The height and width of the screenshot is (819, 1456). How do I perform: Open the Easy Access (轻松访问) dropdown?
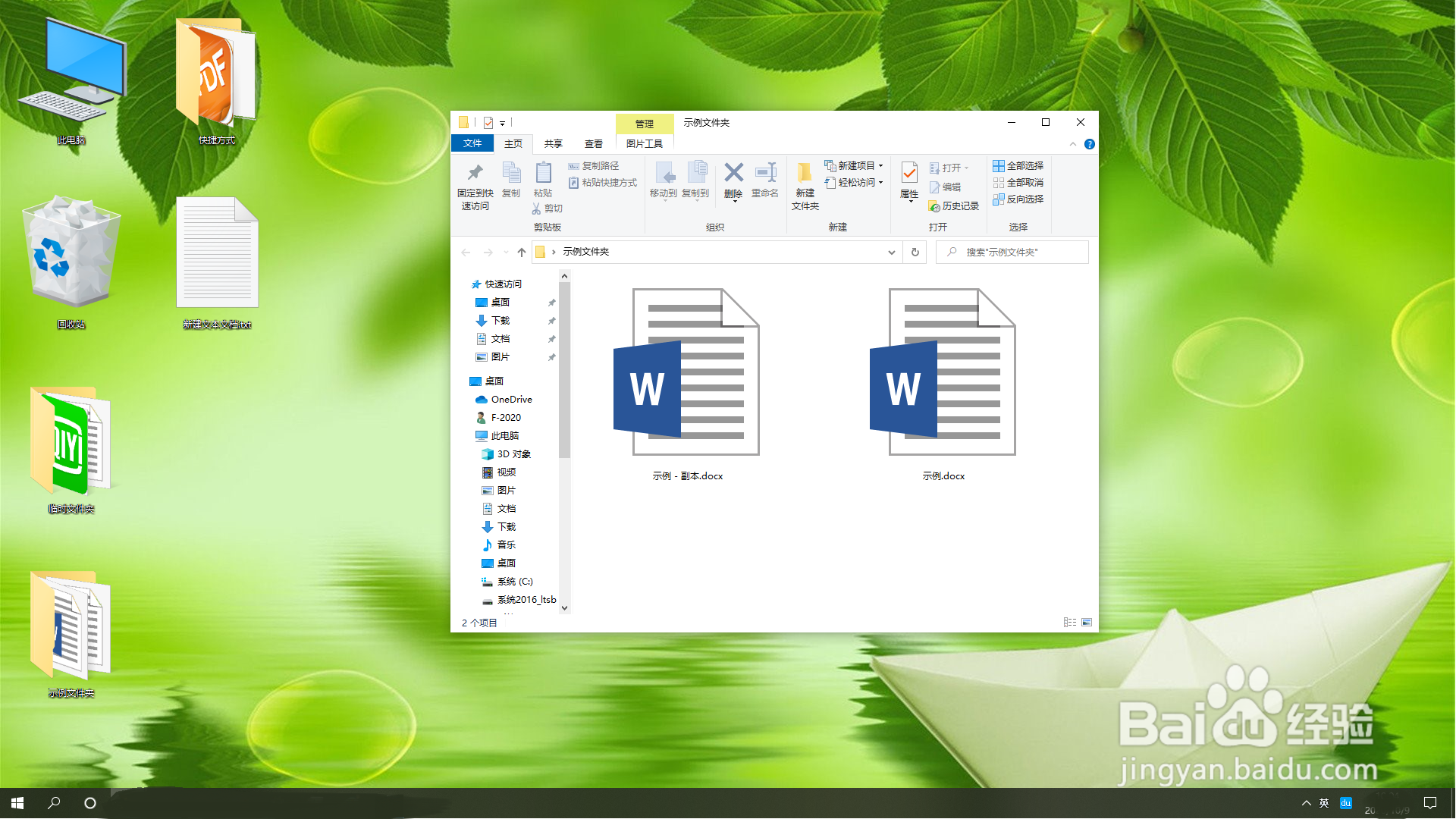[x=854, y=183]
